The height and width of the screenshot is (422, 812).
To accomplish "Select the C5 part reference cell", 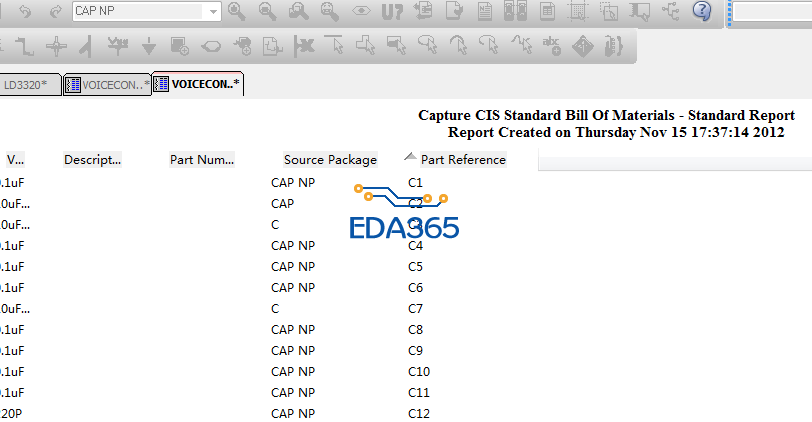I will 415,267.
